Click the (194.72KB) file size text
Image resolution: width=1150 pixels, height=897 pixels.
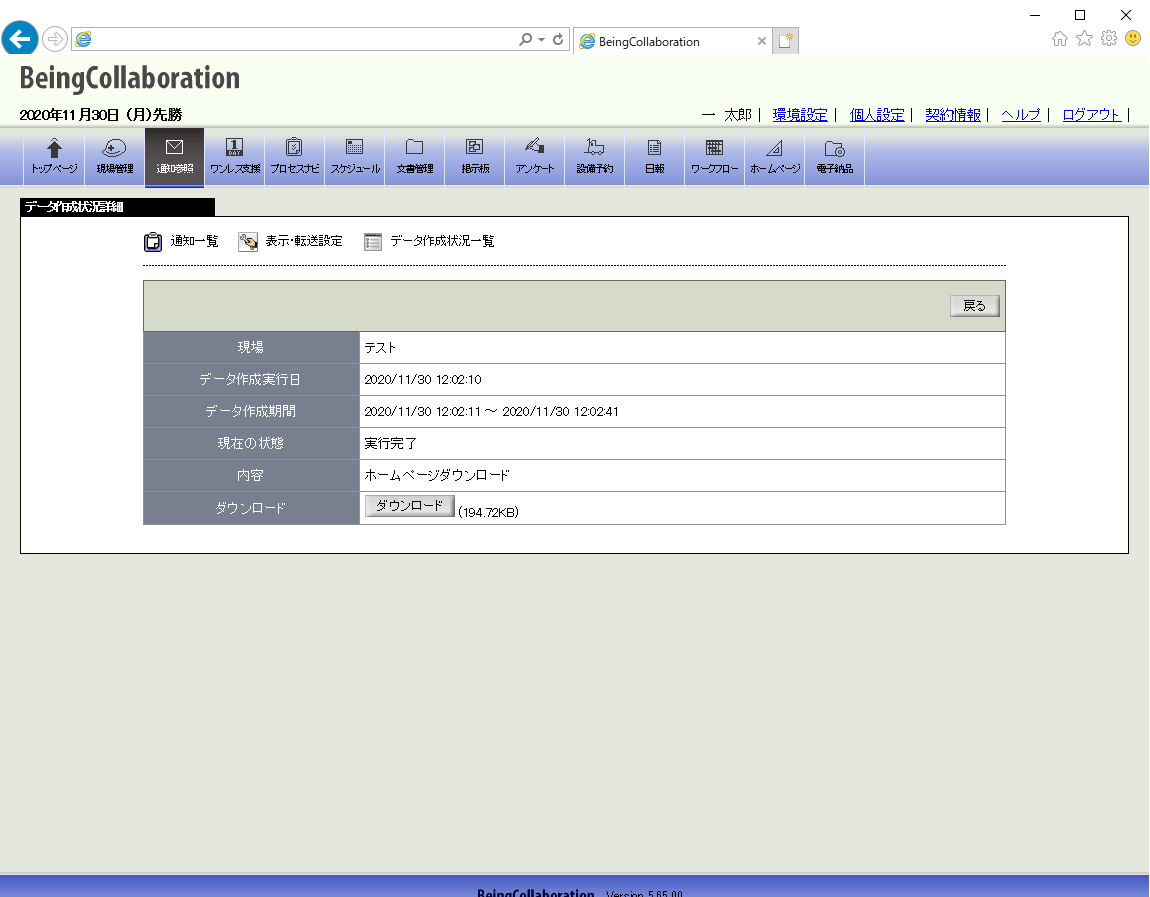488,513
